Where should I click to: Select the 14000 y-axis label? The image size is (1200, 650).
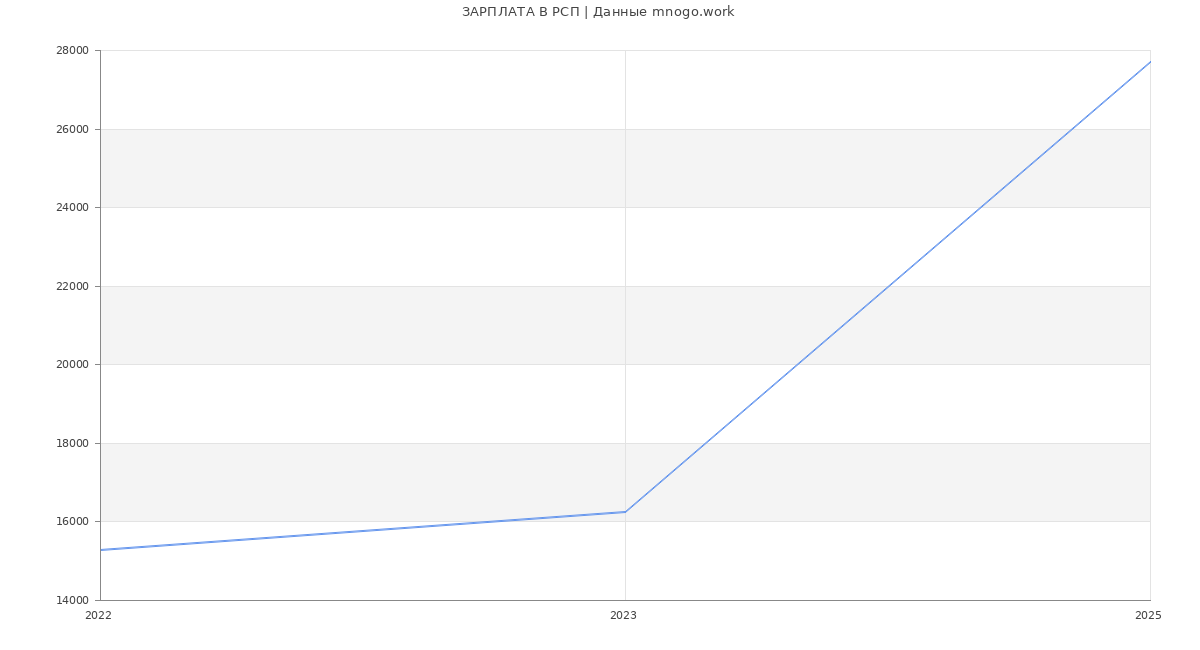(x=73, y=601)
